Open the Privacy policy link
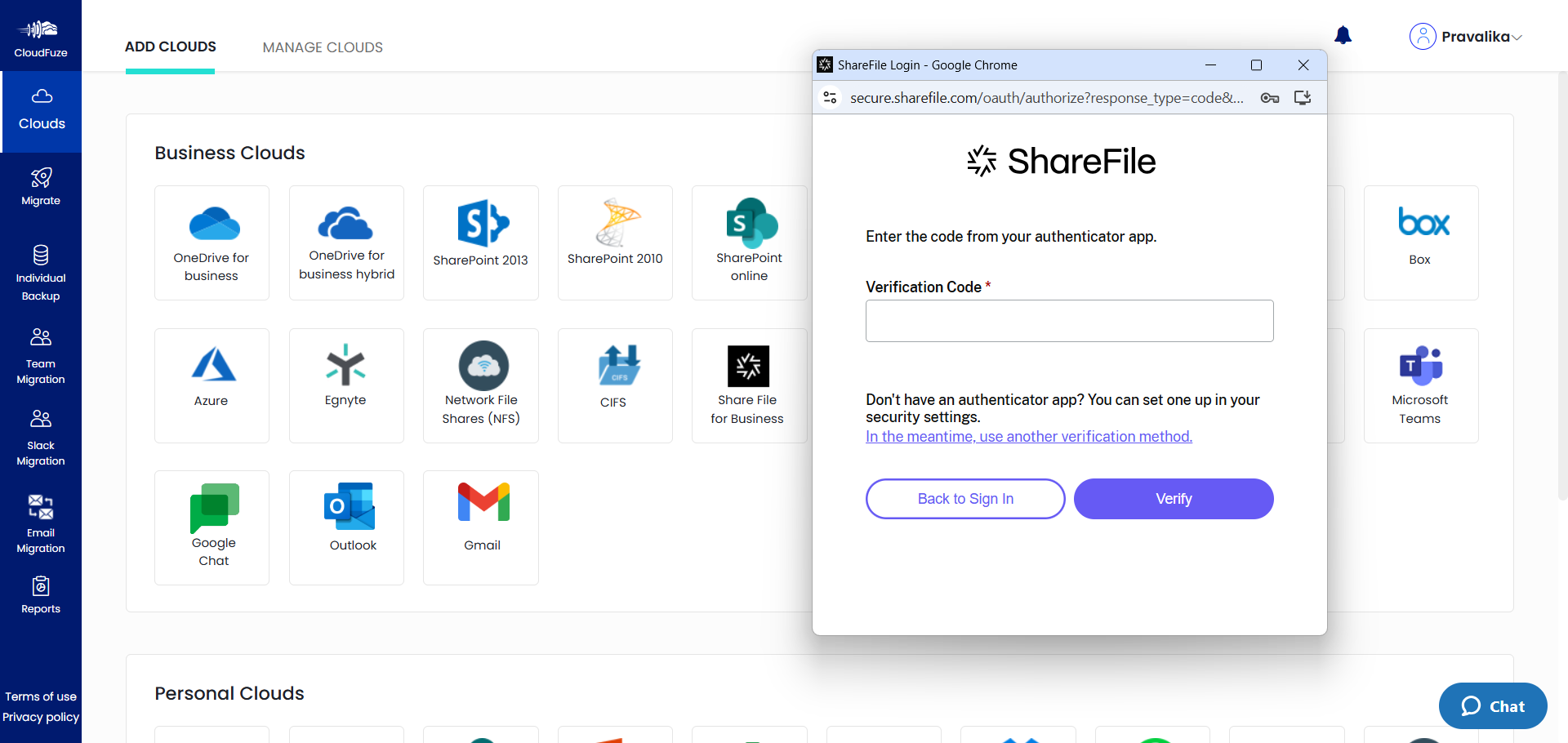Screen dimensions: 1568x743 41,717
